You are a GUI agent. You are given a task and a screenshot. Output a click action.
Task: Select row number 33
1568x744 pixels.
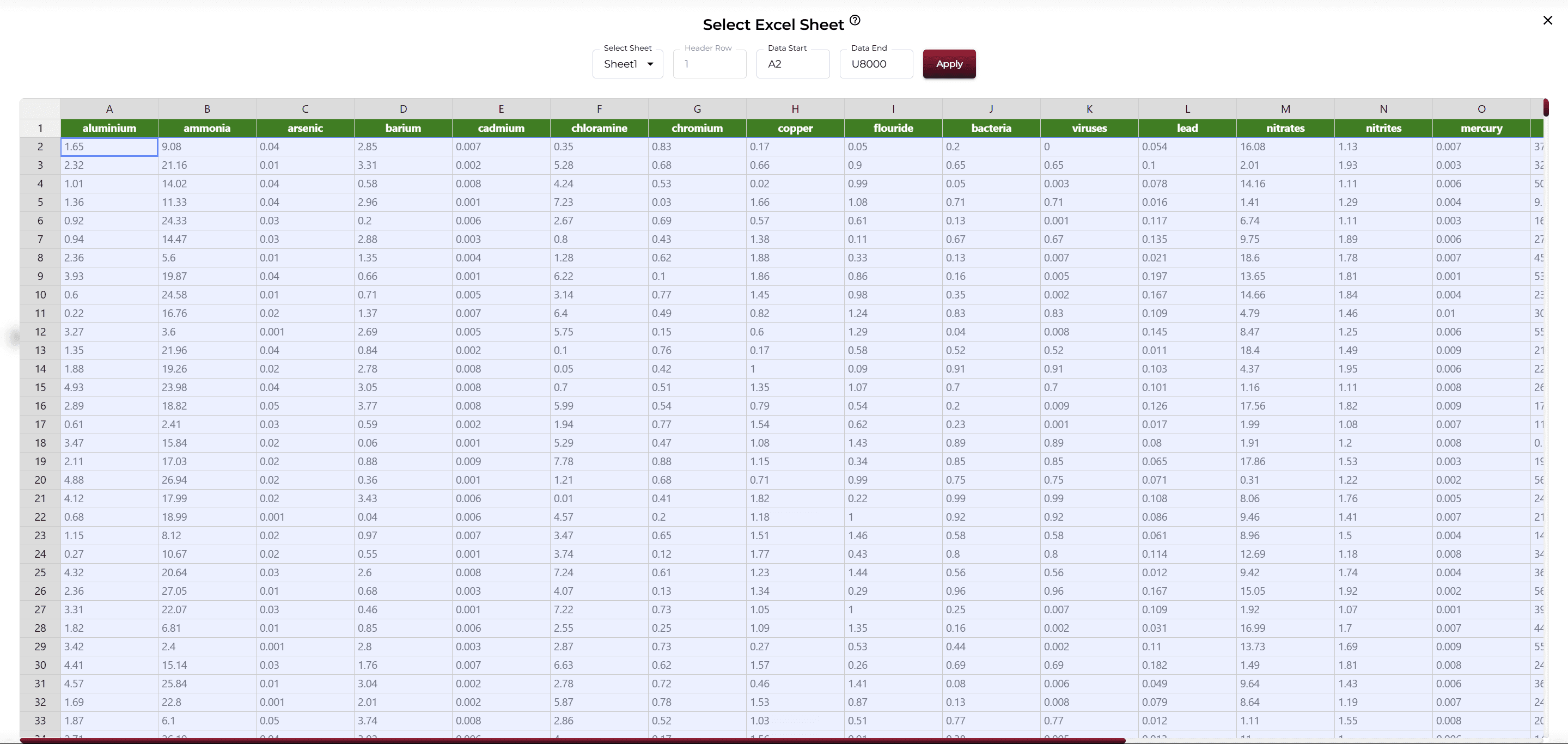[x=40, y=721]
